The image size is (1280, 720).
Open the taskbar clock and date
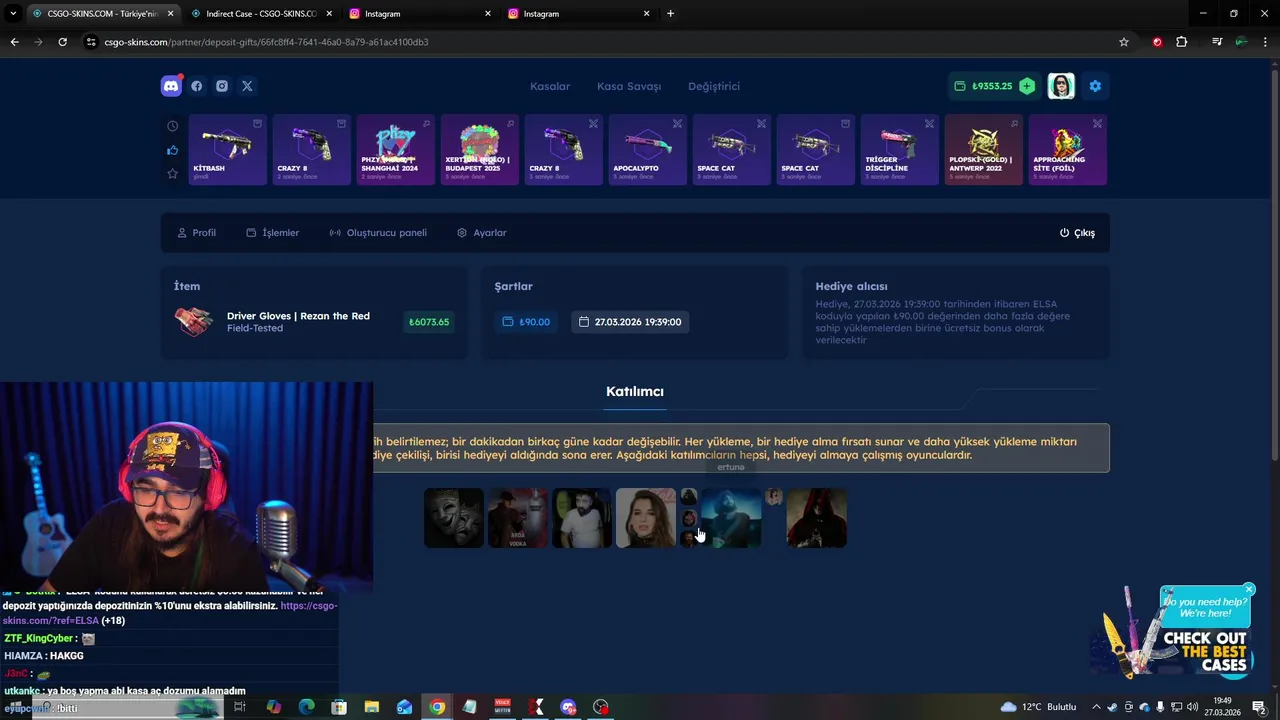tap(1223, 707)
